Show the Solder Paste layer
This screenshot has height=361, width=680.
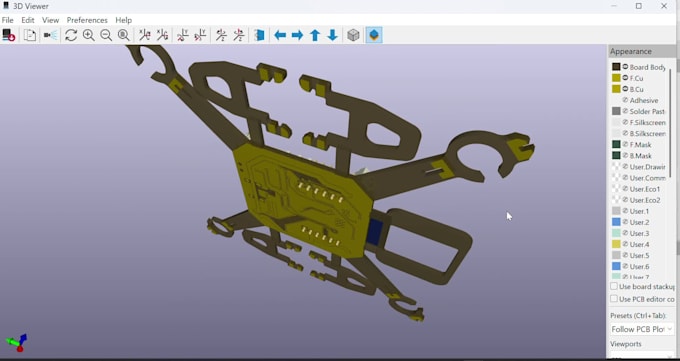(x=625, y=111)
